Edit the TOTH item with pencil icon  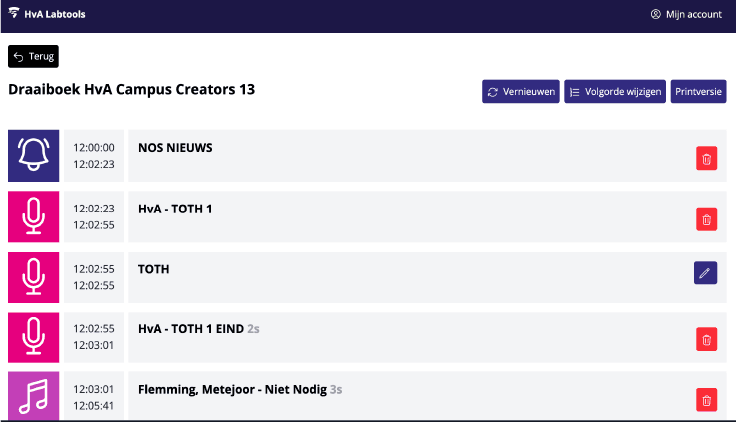(x=706, y=273)
